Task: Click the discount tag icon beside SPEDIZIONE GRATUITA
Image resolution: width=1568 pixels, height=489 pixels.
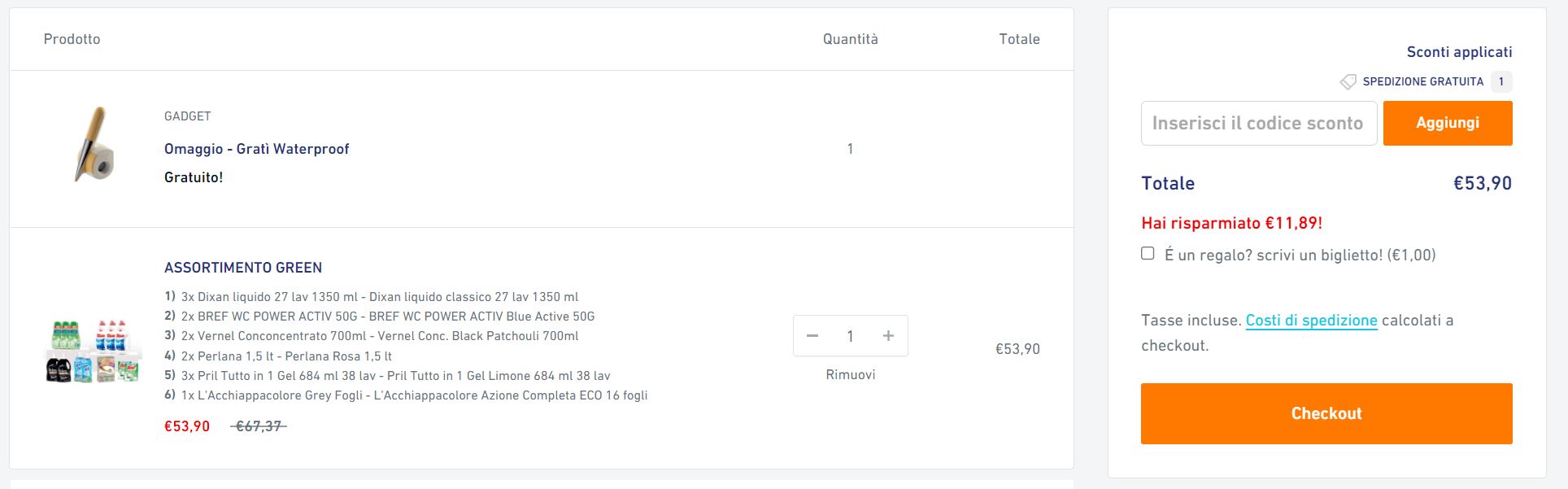Action: point(1348,82)
